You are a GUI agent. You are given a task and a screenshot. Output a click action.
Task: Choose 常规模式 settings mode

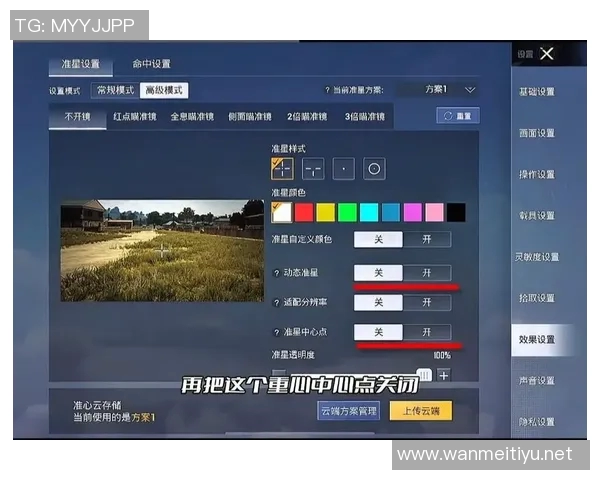(116, 91)
